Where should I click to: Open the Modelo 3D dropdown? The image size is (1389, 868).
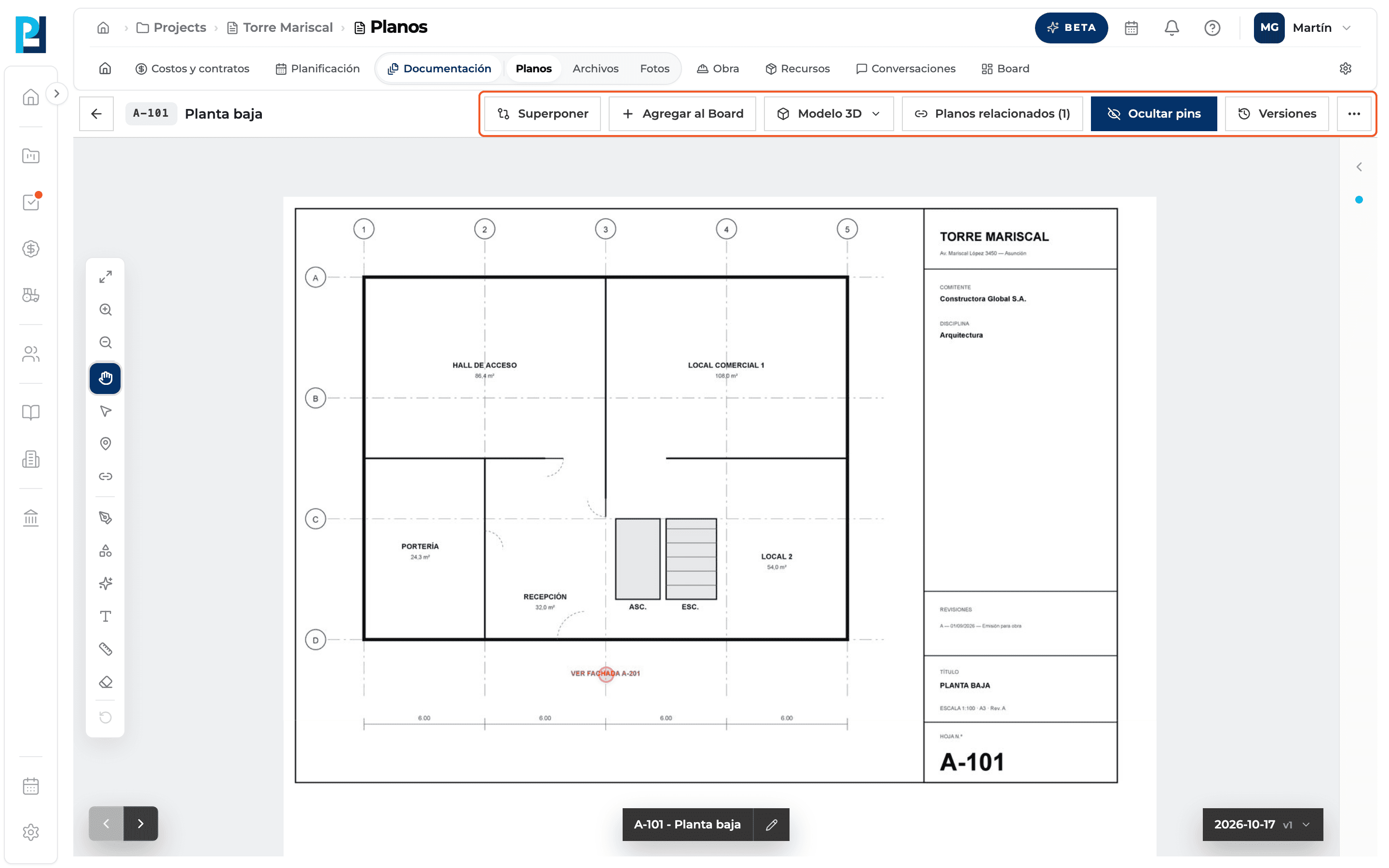coord(829,114)
